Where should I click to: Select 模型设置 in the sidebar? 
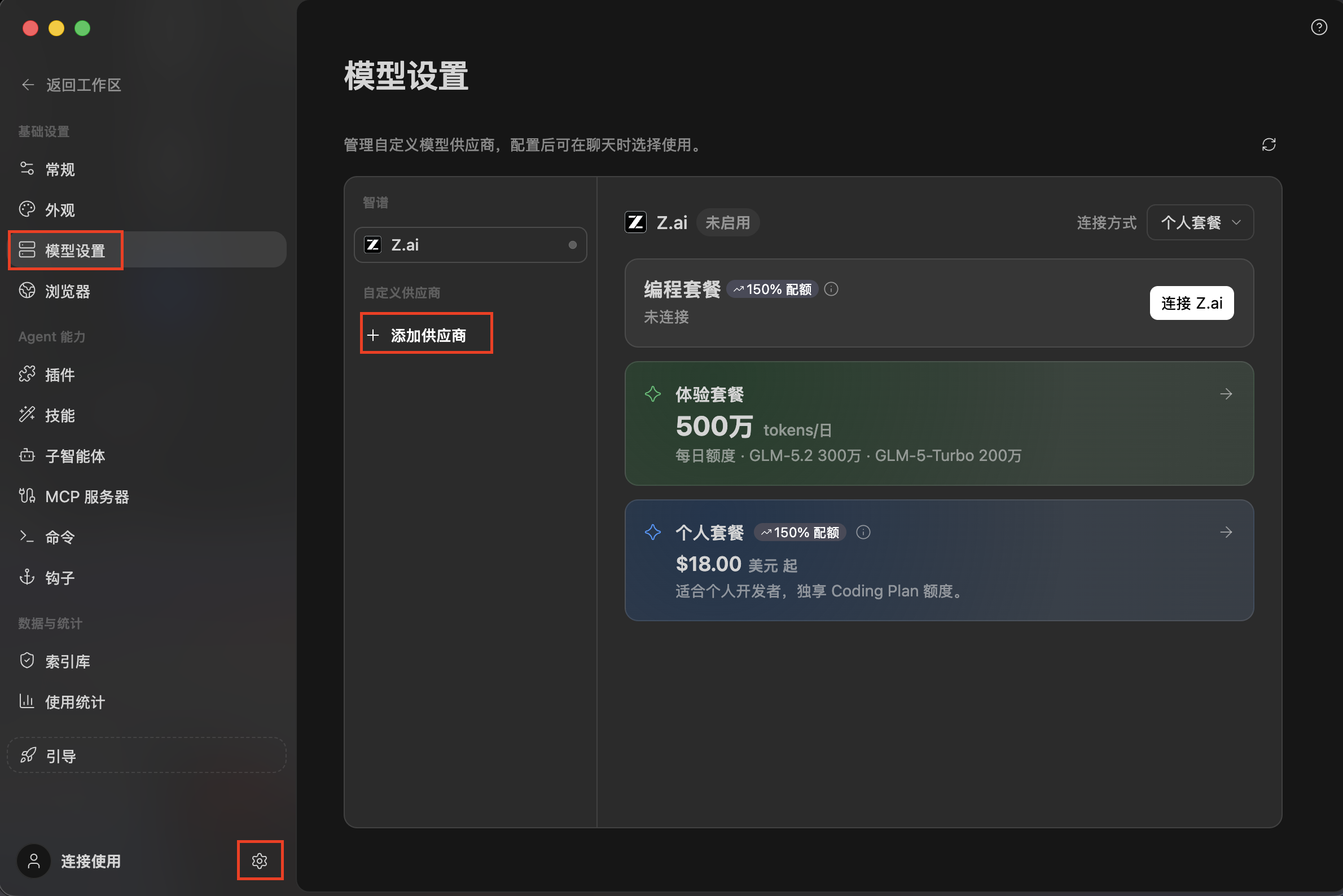click(x=147, y=250)
